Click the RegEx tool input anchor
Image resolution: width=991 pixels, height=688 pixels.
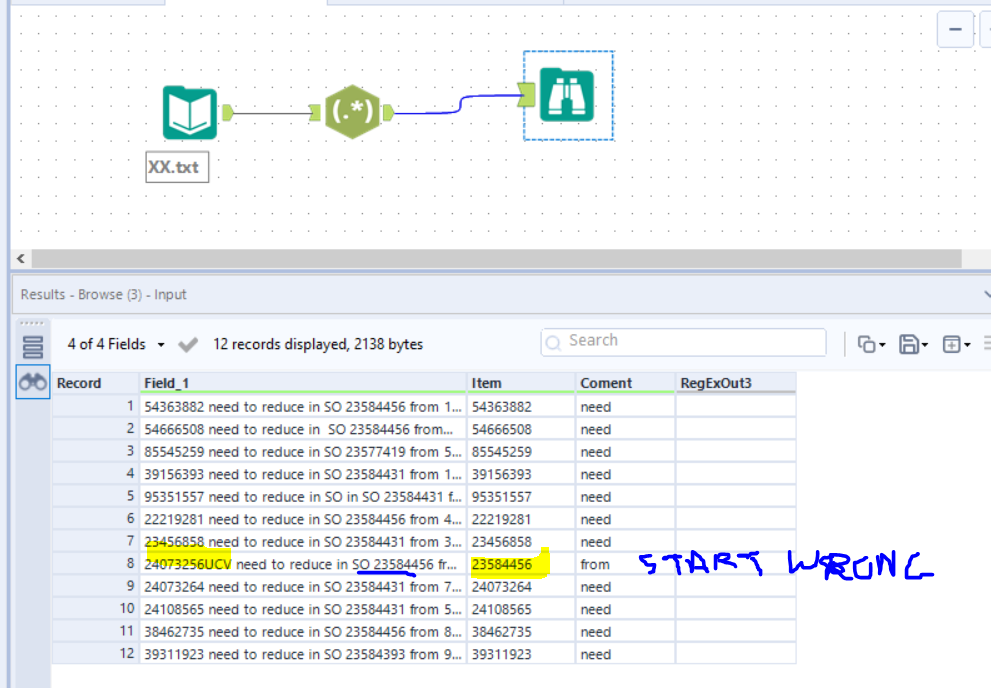pyautogui.click(x=315, y=113)
